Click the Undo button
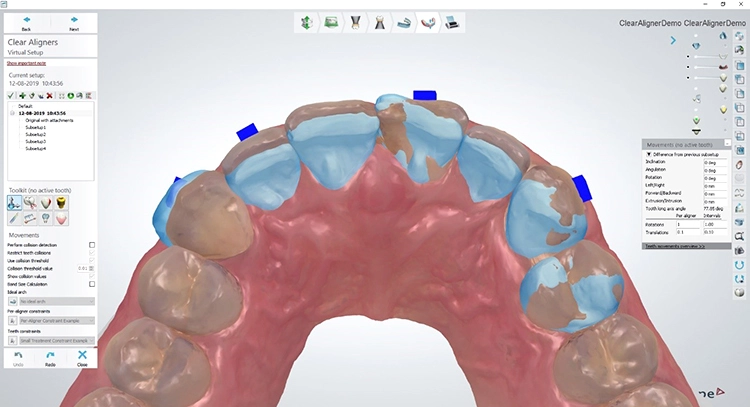 coord(18,358)
